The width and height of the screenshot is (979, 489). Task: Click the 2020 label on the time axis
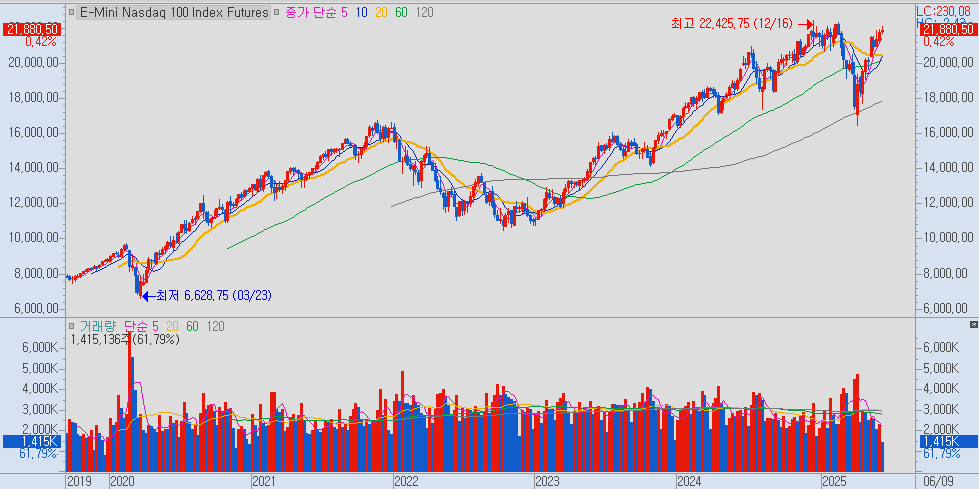pos(122,482)
